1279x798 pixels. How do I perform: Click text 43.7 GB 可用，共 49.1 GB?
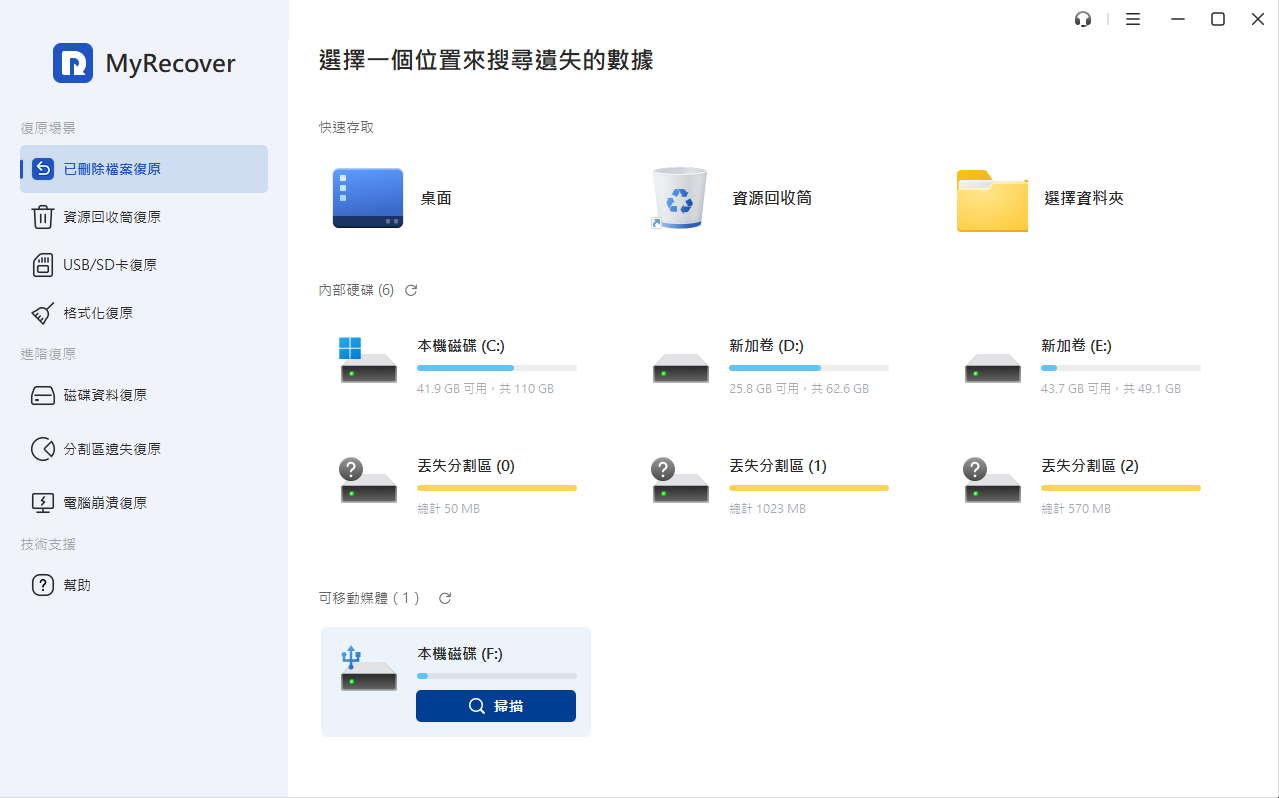coord(1111,389)
